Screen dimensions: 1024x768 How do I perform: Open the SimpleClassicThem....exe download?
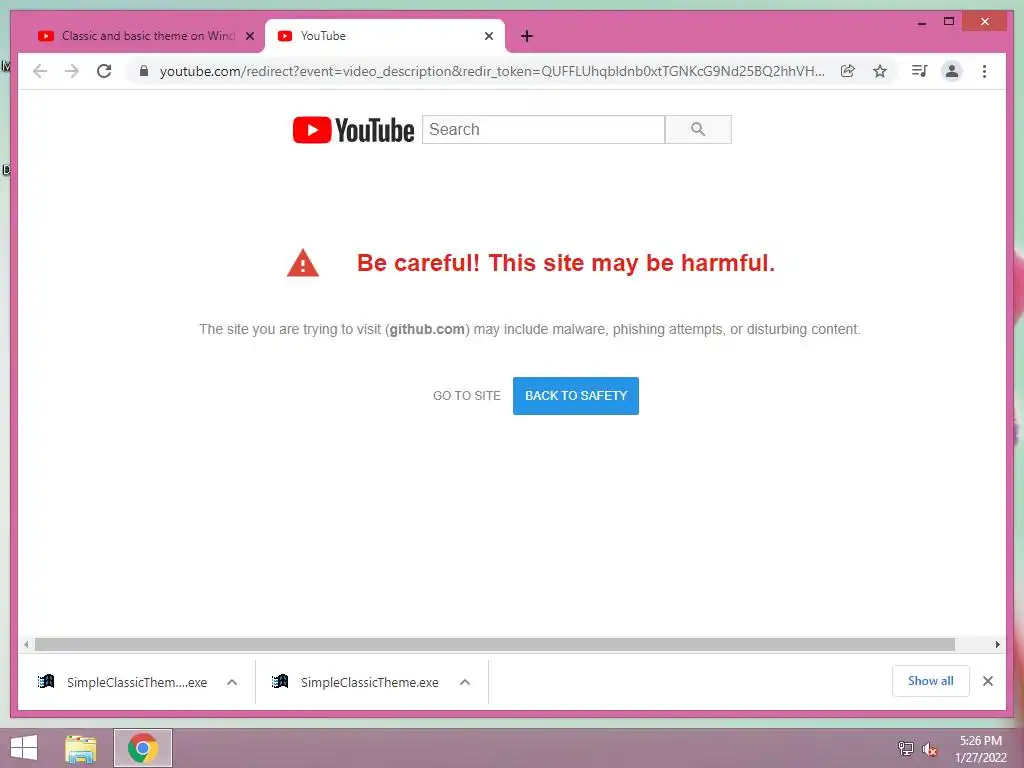pos(123,682)
